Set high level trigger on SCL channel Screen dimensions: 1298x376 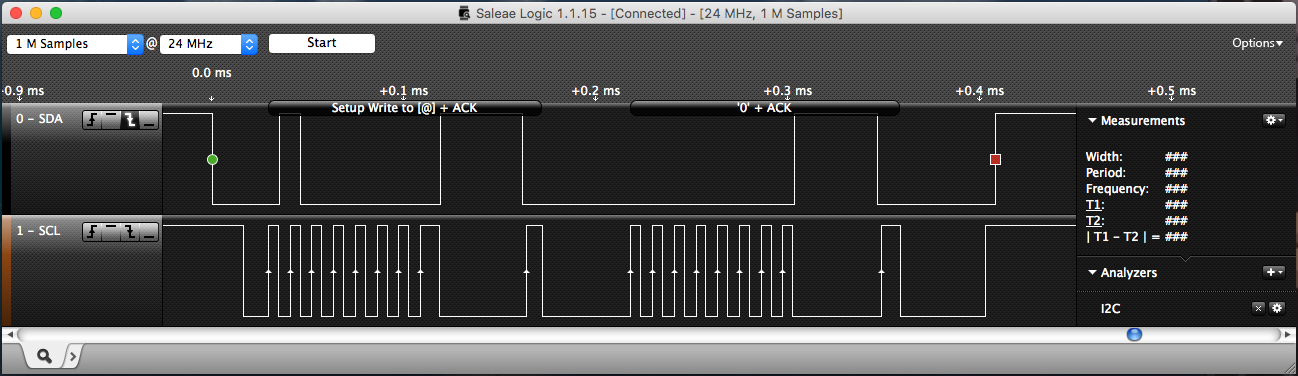coord(110,232)
